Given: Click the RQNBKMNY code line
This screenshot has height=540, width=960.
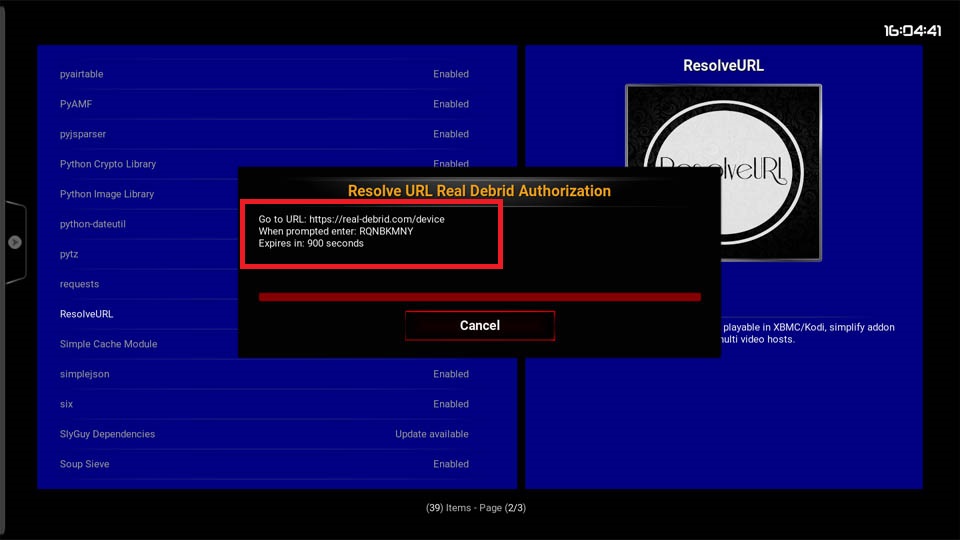Looking at the screenshot, I should pos(336,231).
